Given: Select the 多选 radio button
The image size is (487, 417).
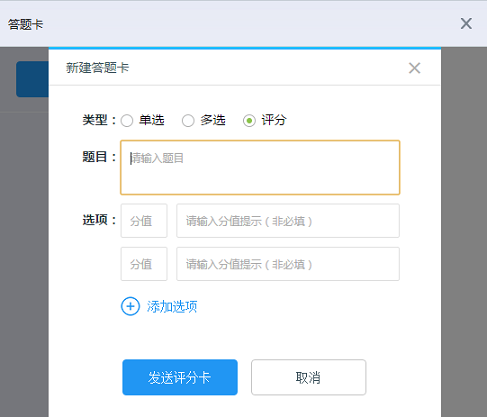Looking at the screenshot, I should (x=188, y=120).
